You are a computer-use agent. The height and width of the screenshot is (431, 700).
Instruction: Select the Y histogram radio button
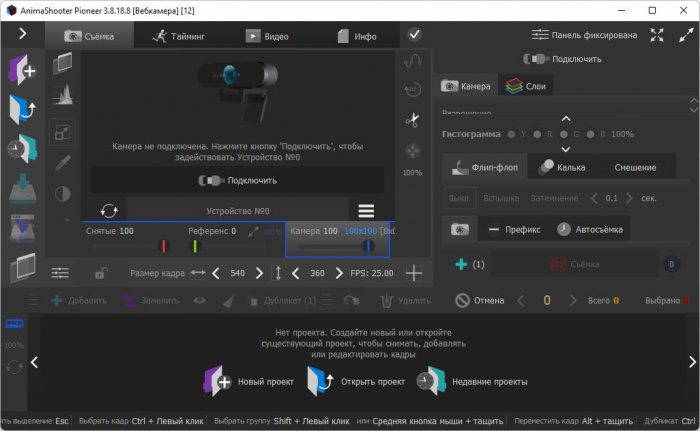(x=512, y=134)
